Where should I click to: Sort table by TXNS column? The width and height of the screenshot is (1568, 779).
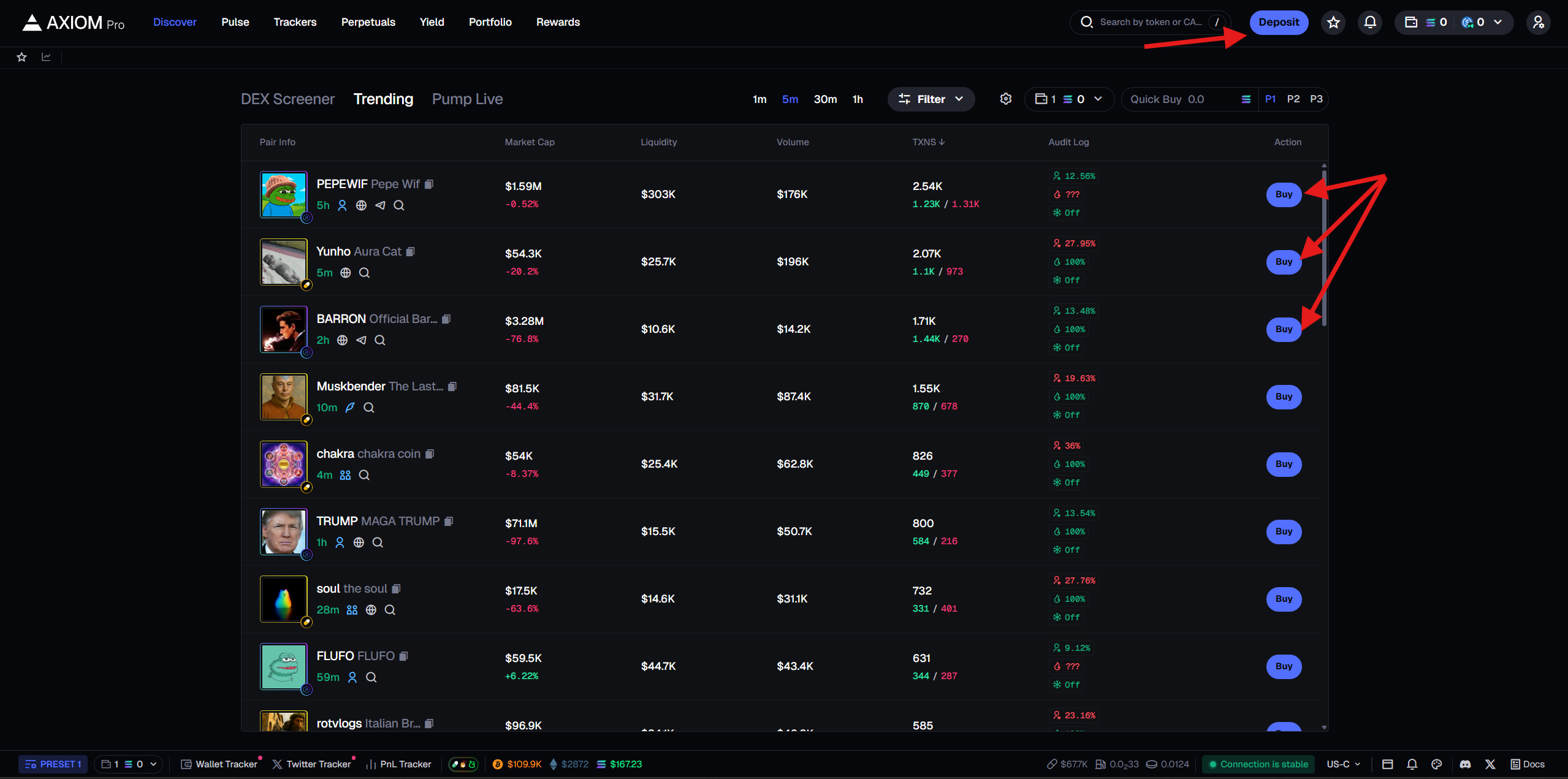pos(928,142)
